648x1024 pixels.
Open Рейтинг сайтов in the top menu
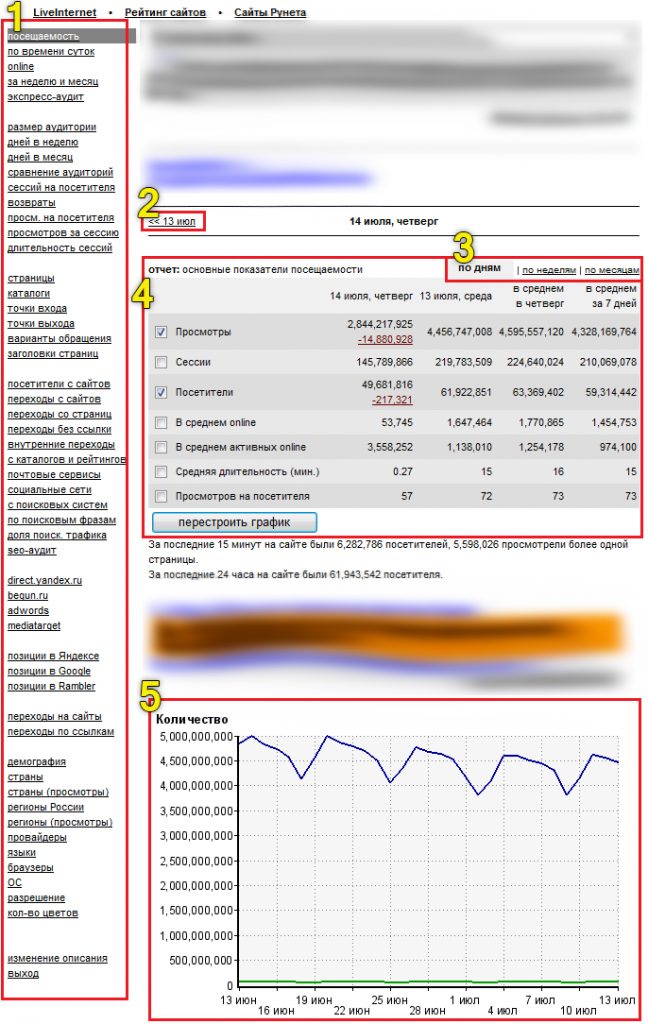coord(165,12)
